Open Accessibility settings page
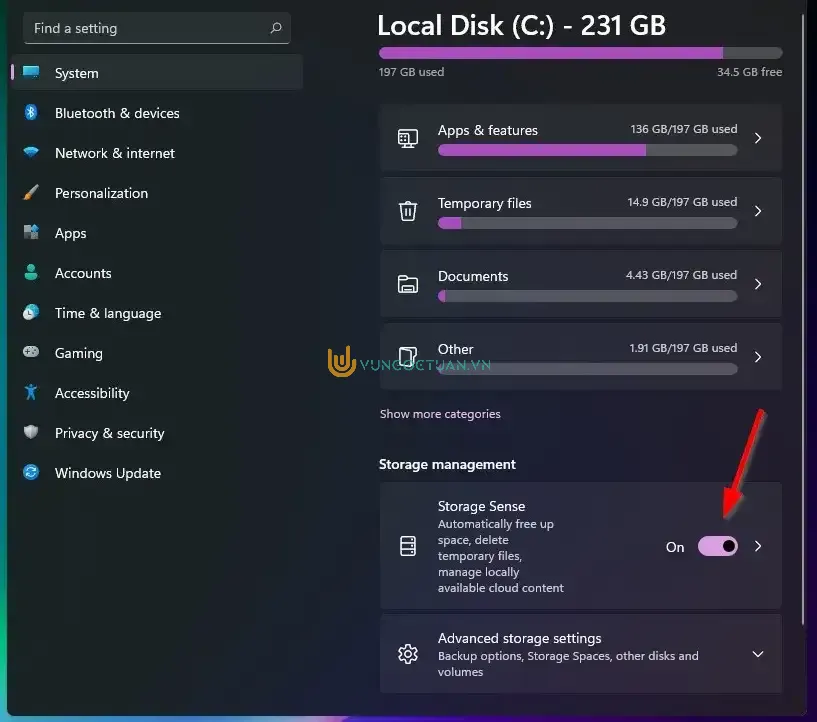Image resolution: width=817 pixels, height=722 pixels. (157, 393)
